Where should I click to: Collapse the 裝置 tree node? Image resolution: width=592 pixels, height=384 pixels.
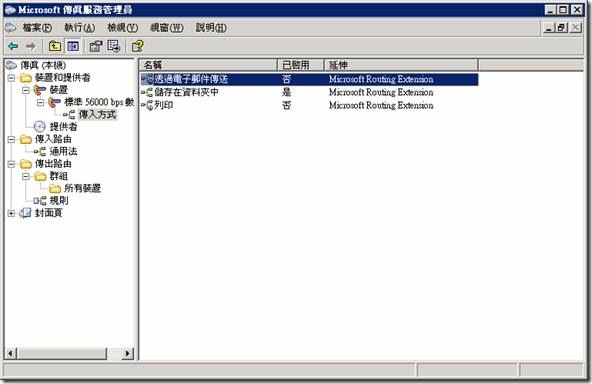(26, 90)
